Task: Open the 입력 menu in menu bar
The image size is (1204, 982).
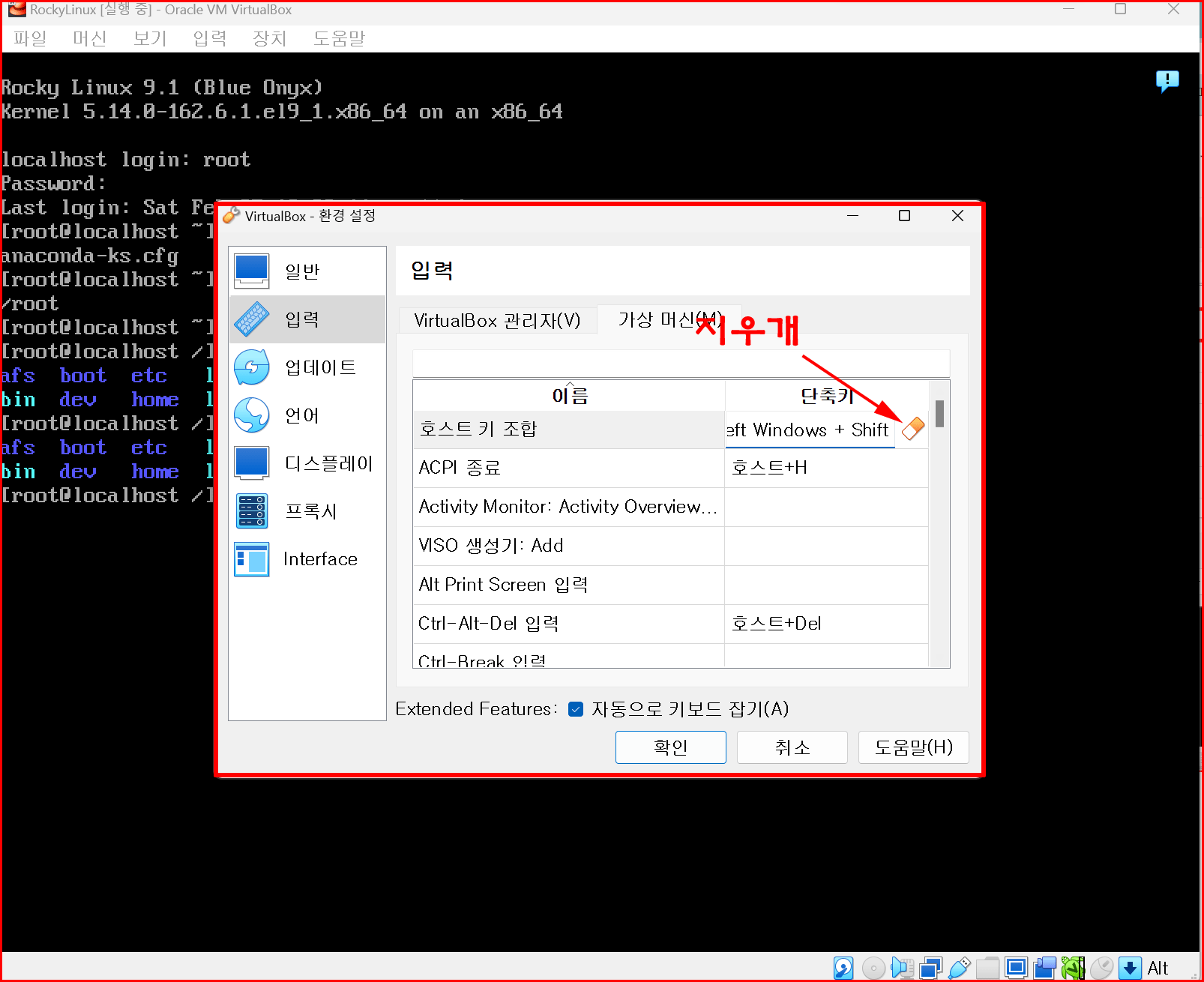Action: tap(210, 38)
